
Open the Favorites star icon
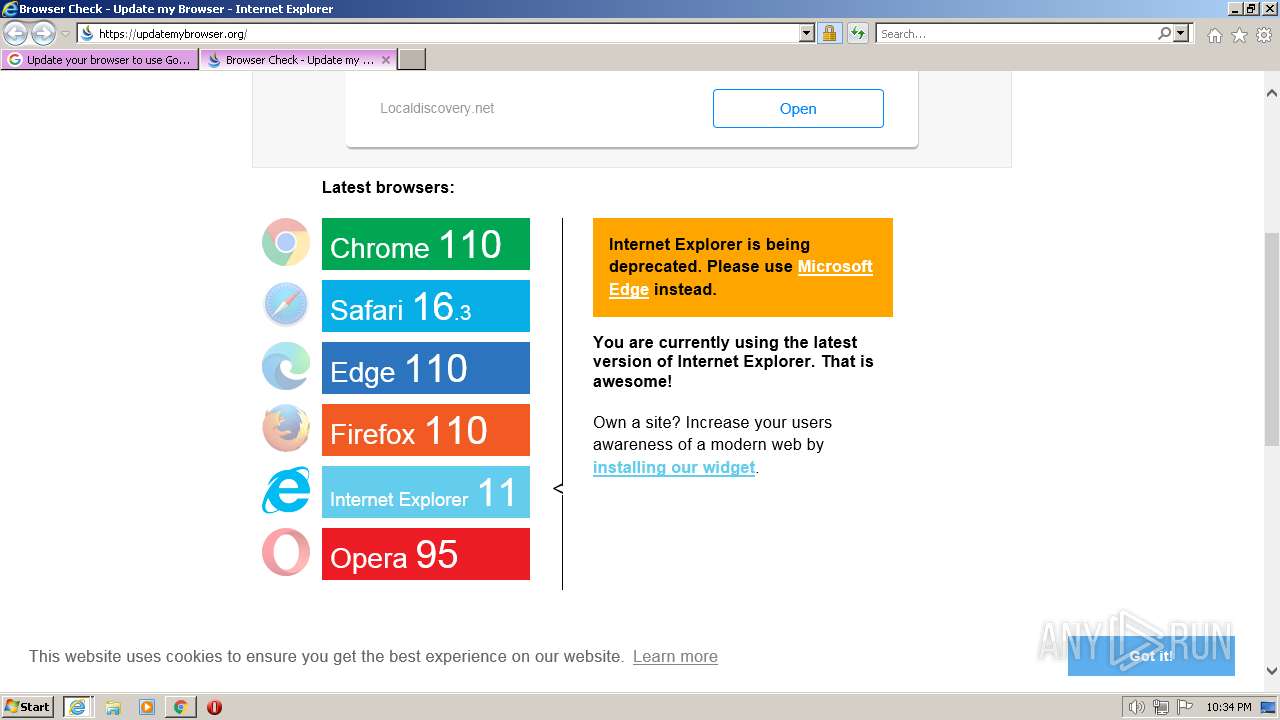tap(1239, 35)
